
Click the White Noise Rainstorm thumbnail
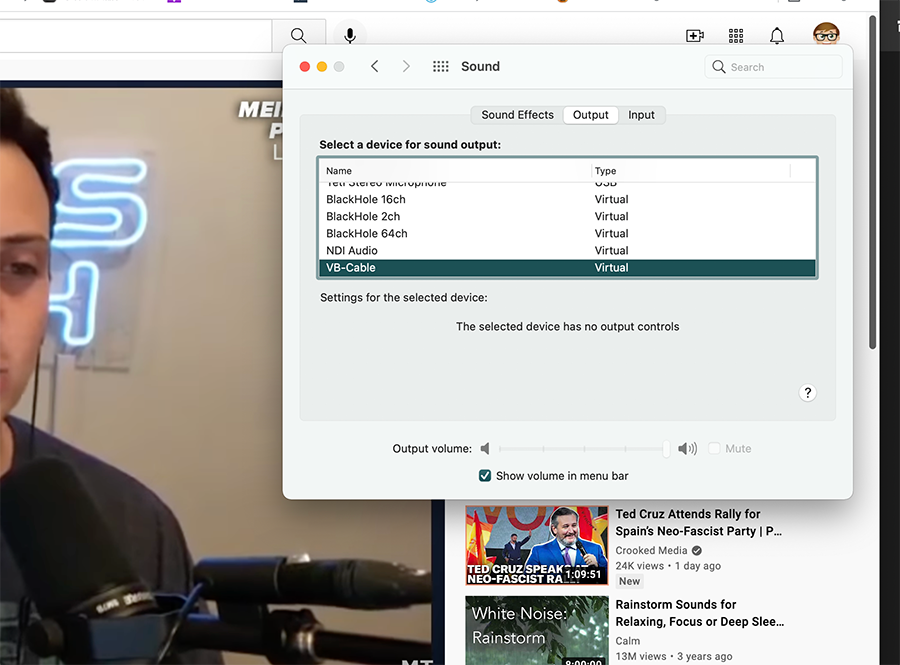point(536,630)
